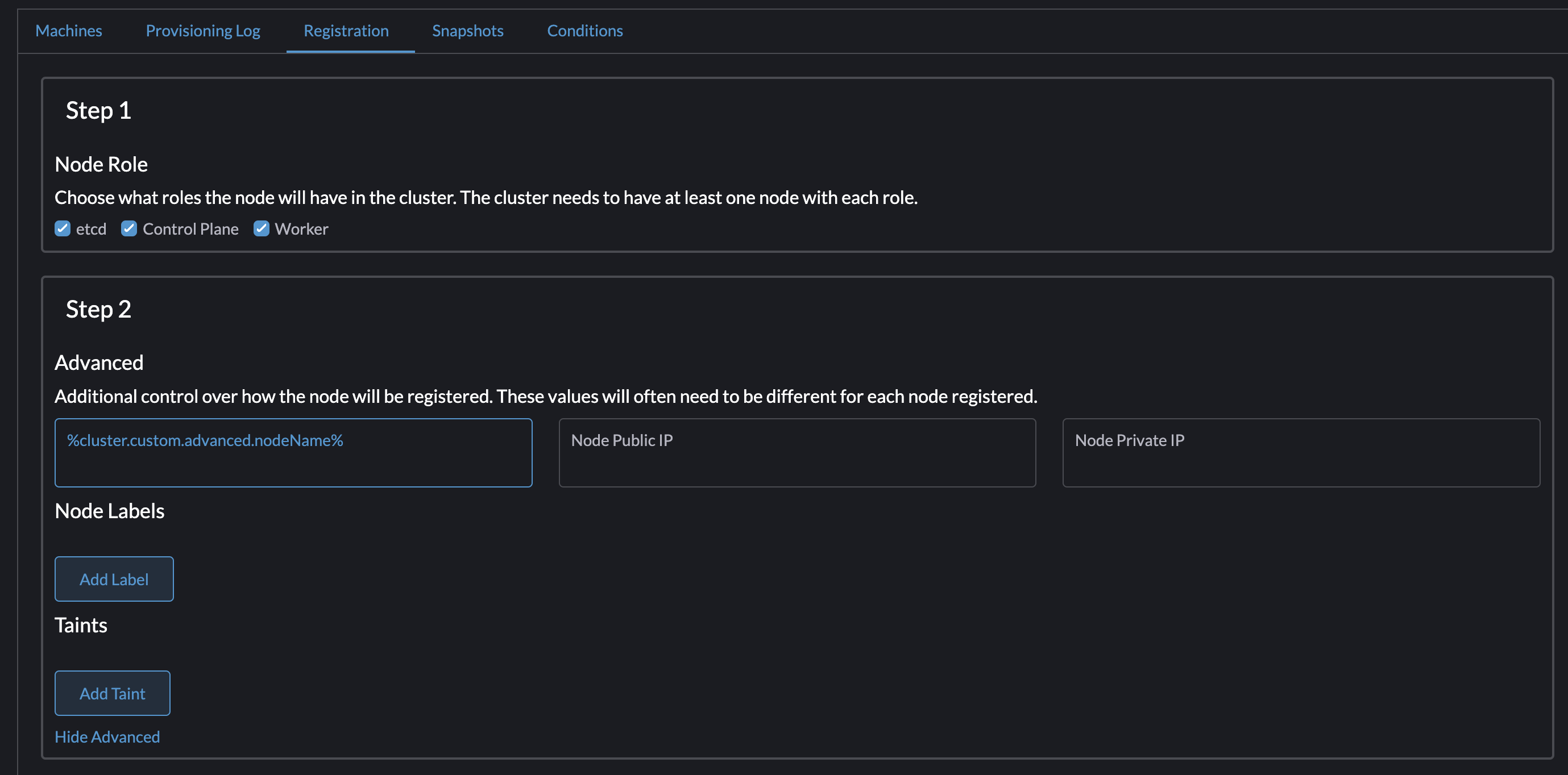Open the Provisioning Log tab
The image size is (1568, 775).
203,31
